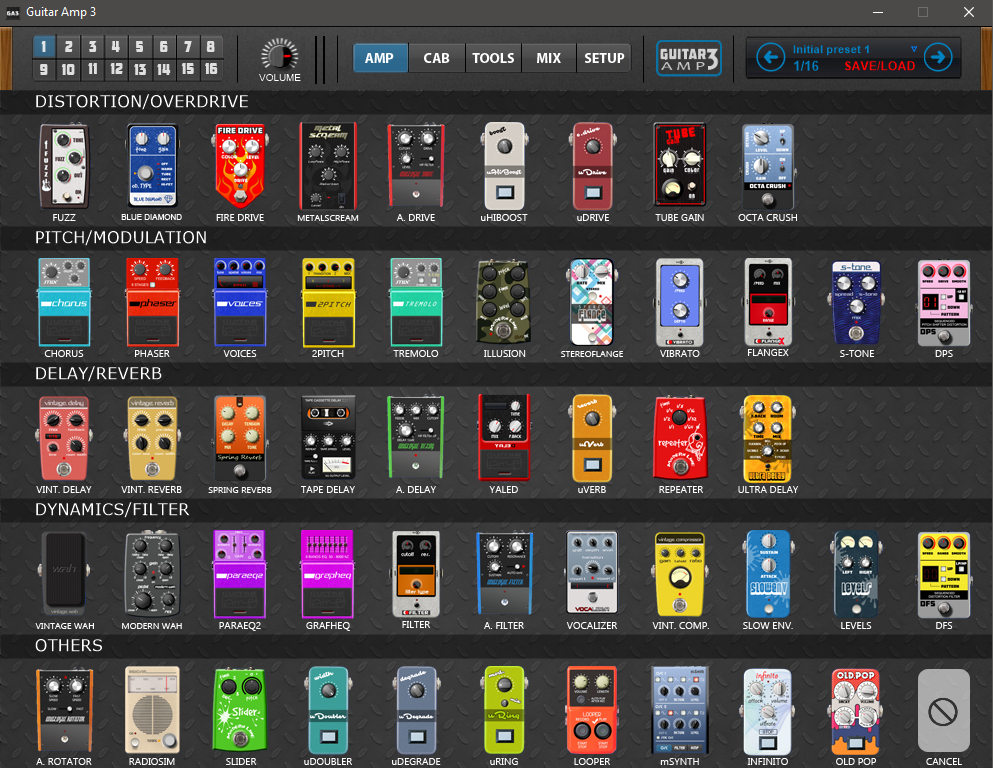Select preset slot 5
Image resolution: width=993 pixels, height=768 pixels.
[x=139, y=46]
